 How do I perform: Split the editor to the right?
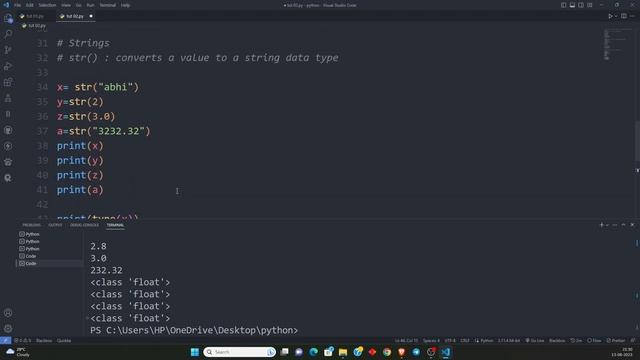[x=624, y=16]
